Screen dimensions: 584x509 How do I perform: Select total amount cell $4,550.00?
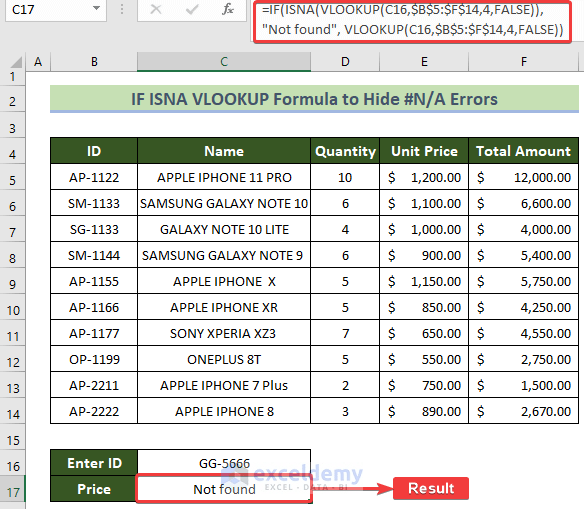(523, 333)
